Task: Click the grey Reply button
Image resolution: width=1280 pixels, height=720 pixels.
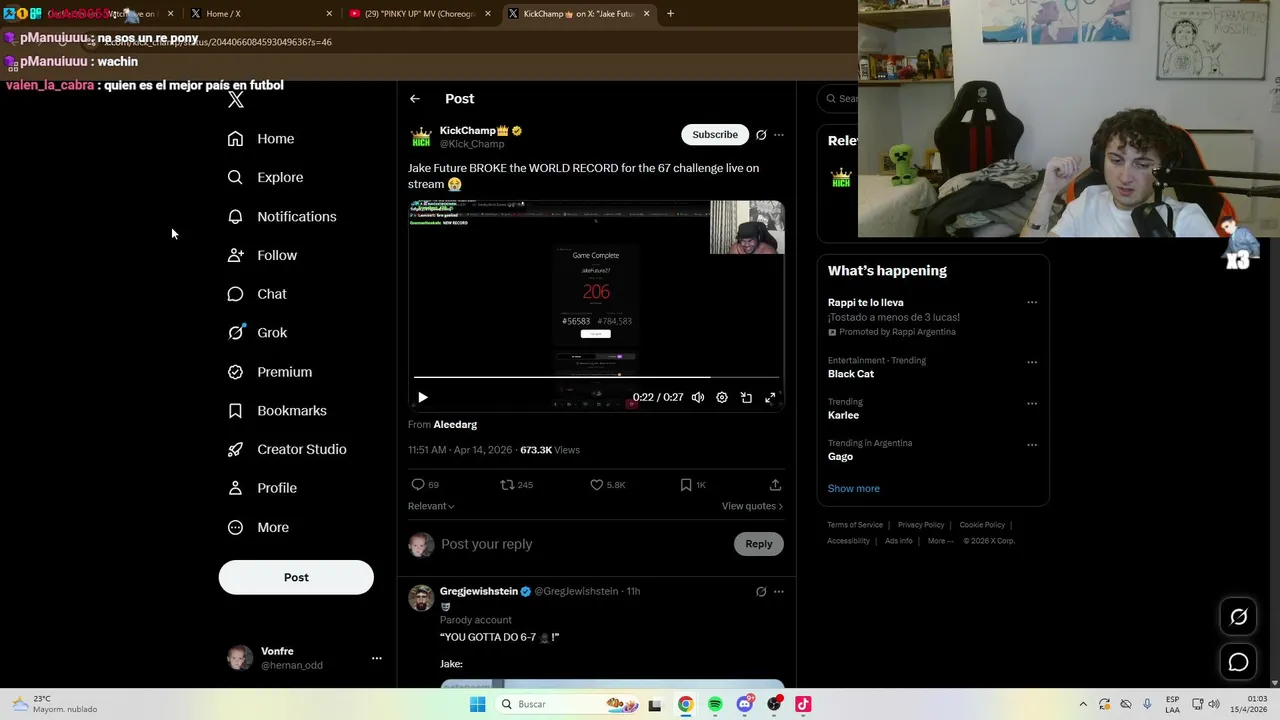Action: pos(759,544)
